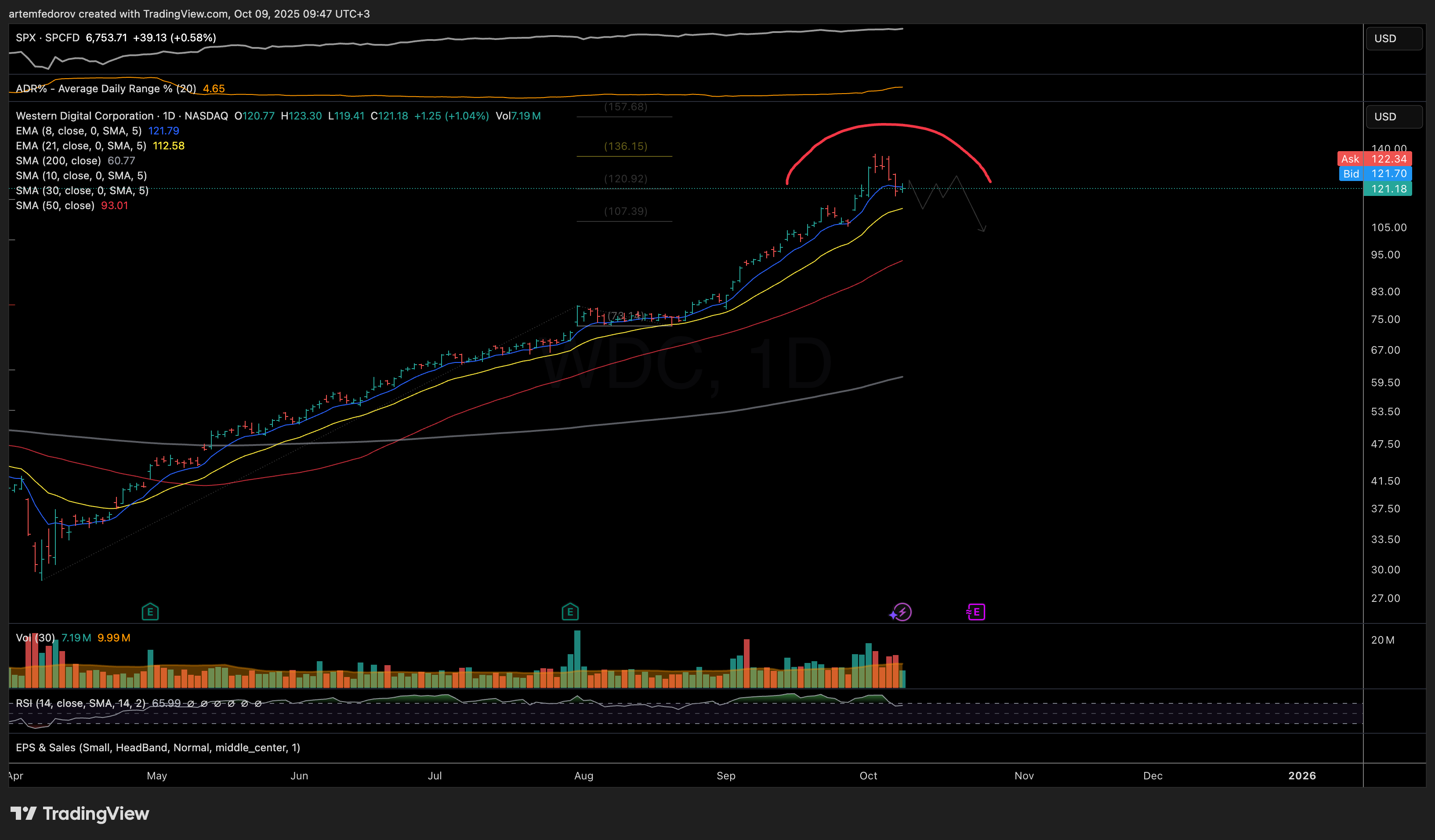This screenshot has height=840, width=1435.
Task: Select the SMA (50, close) indicator legend
Action: point(55,206)
